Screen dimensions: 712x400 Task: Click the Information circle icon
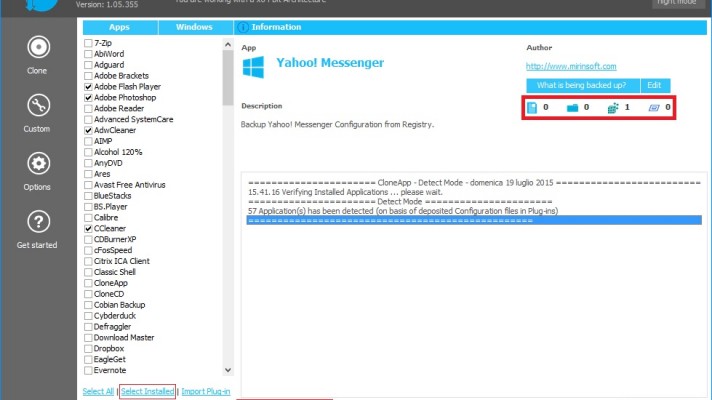[243, 27]
